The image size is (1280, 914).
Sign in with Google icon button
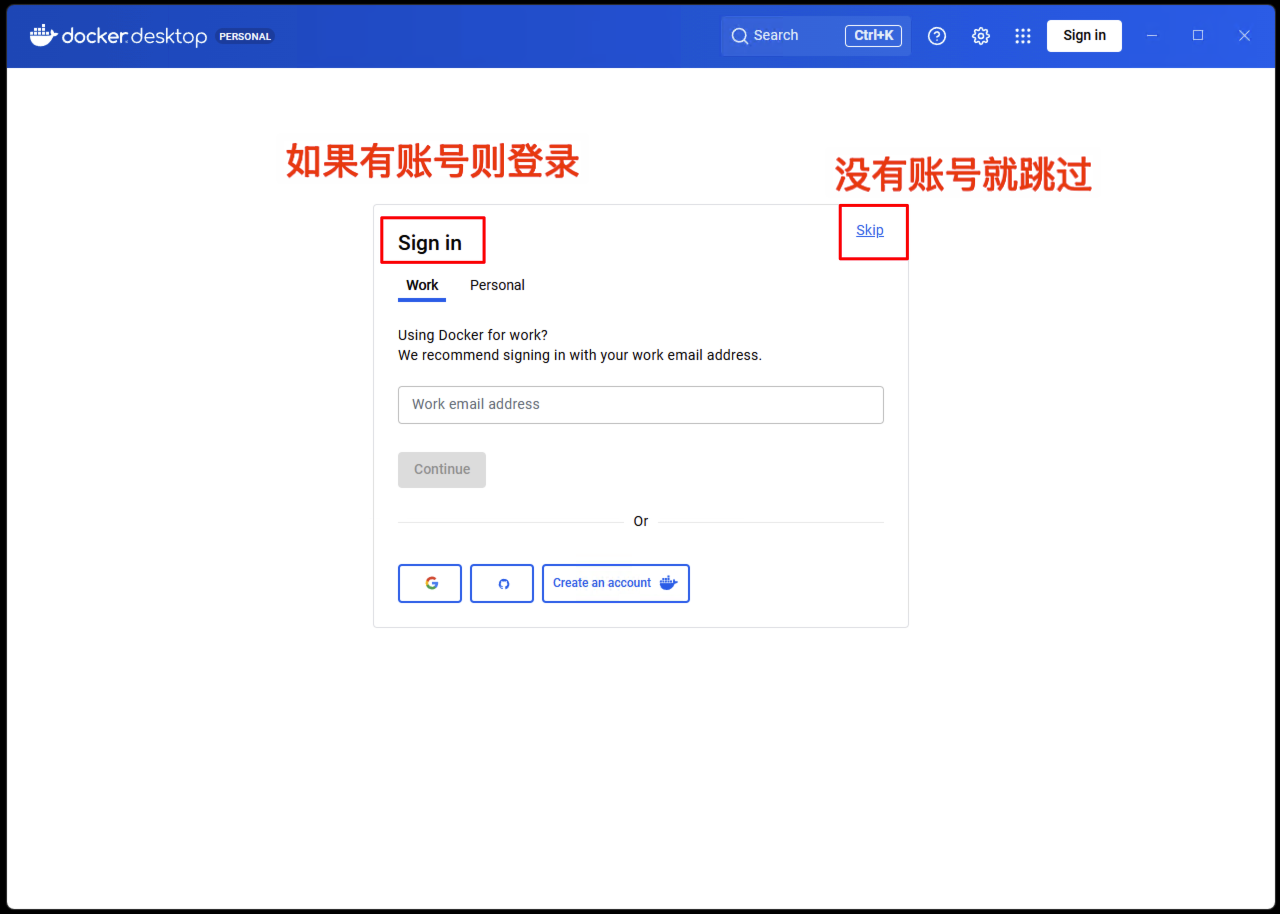430,584
